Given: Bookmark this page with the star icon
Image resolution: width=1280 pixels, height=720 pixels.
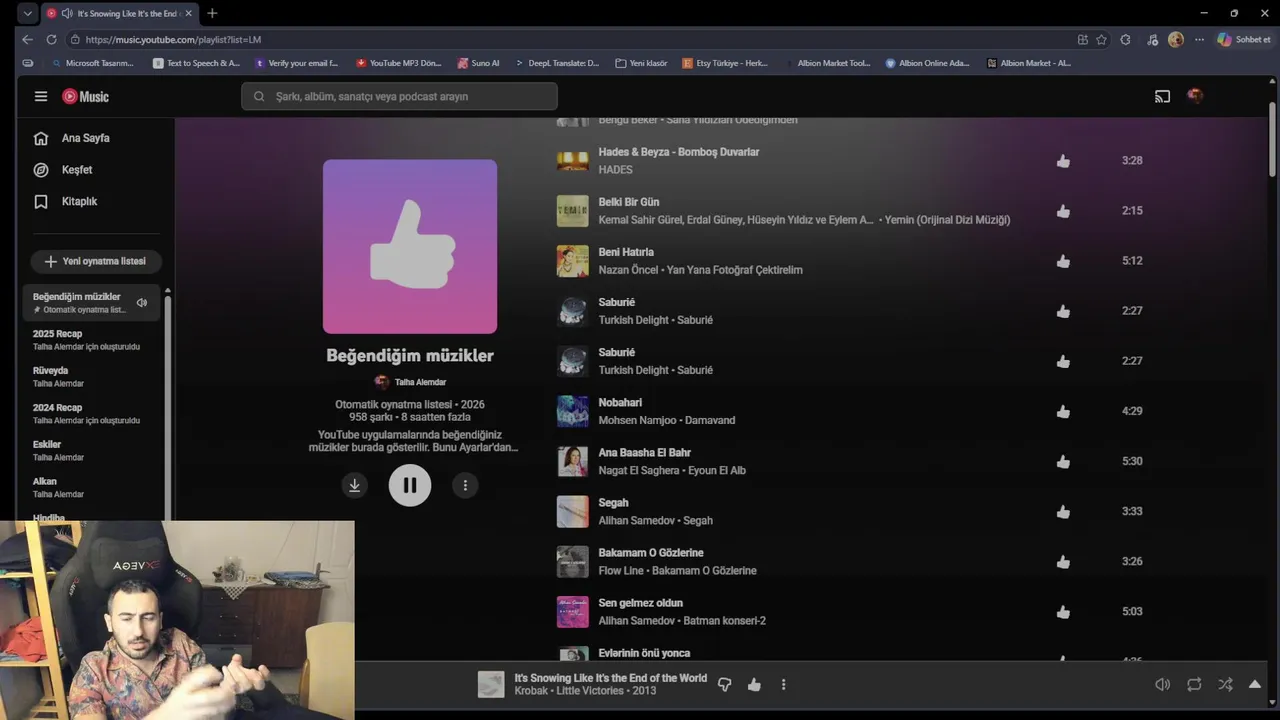Looking at the screenshot, I should coord(1101,39).
